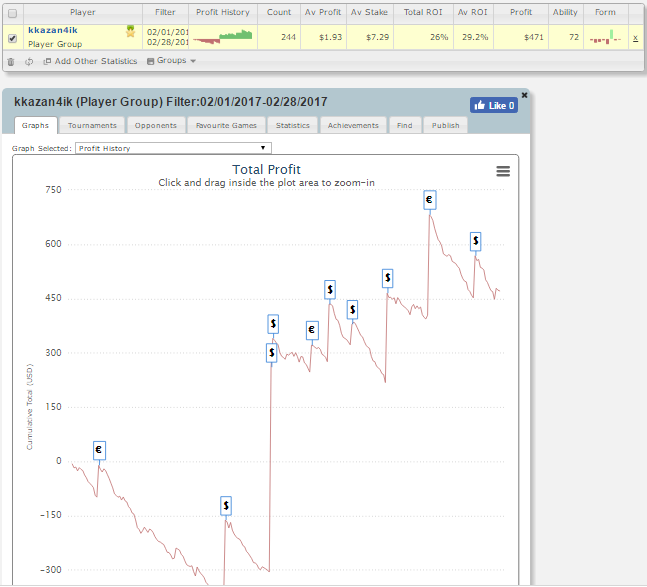Sort by Av Profit column header
This screenshot has height=587, width=647.
[323, 12]
